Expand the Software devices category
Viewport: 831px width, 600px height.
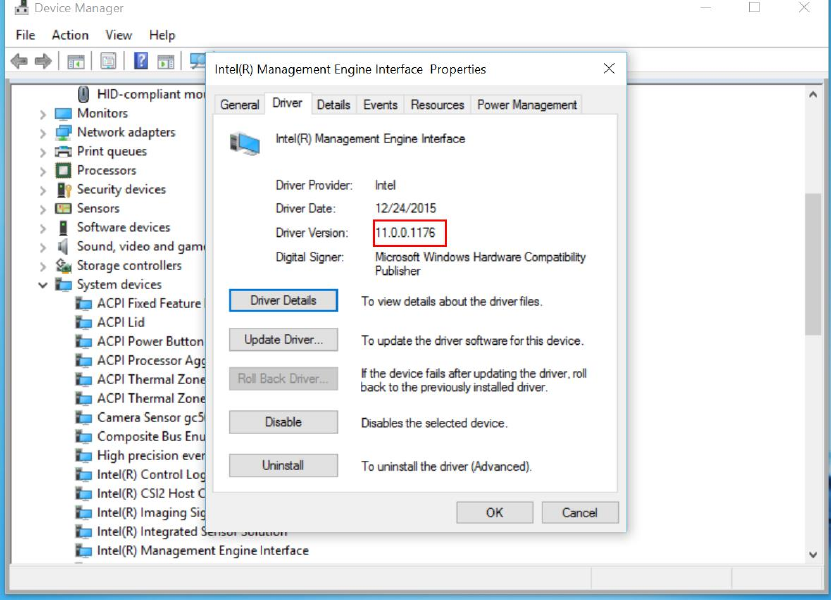tap(43, 228)
